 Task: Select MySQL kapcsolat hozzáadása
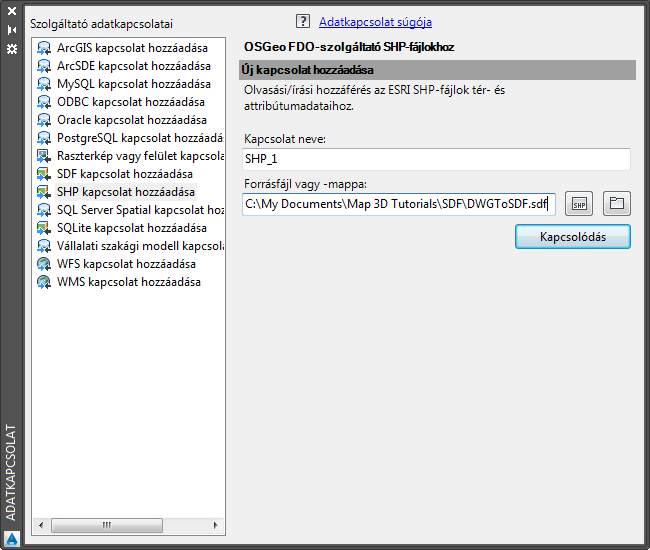click(133, 84)
